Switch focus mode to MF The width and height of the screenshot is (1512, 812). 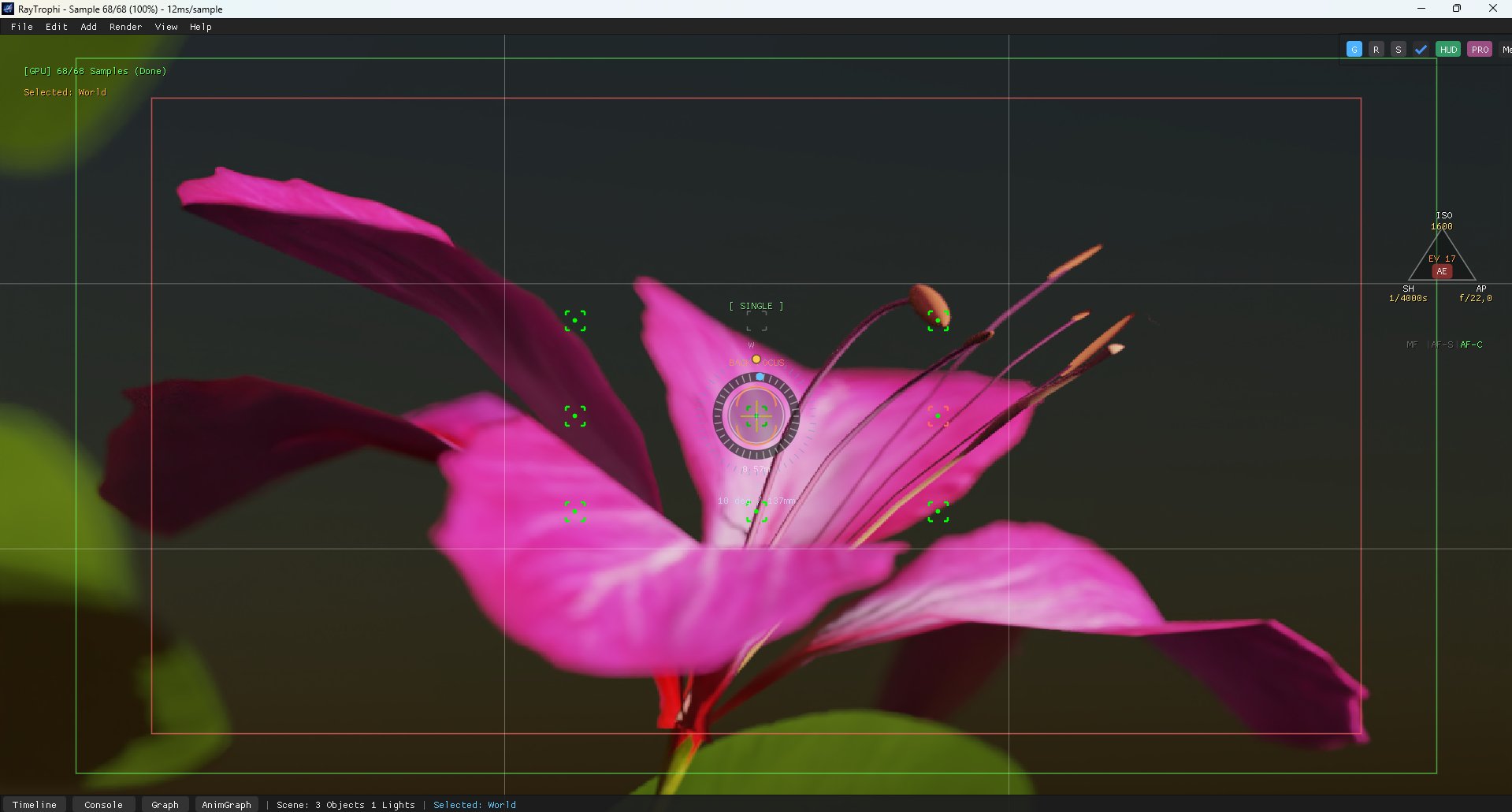point(1412,345)
